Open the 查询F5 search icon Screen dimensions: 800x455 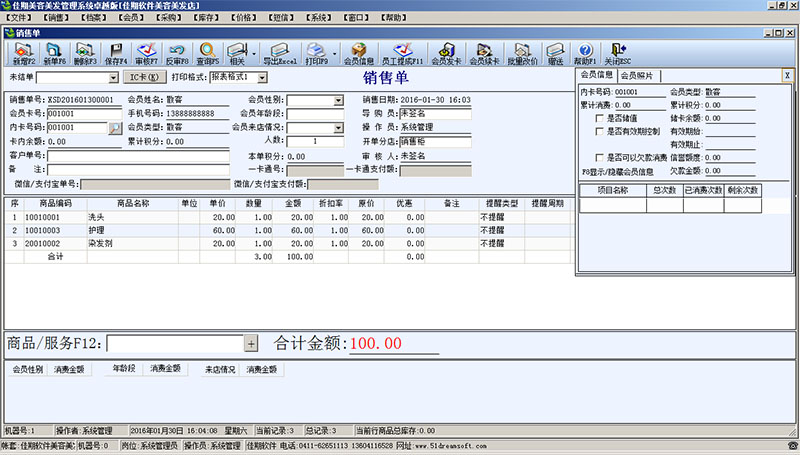[x=208, y=54]
